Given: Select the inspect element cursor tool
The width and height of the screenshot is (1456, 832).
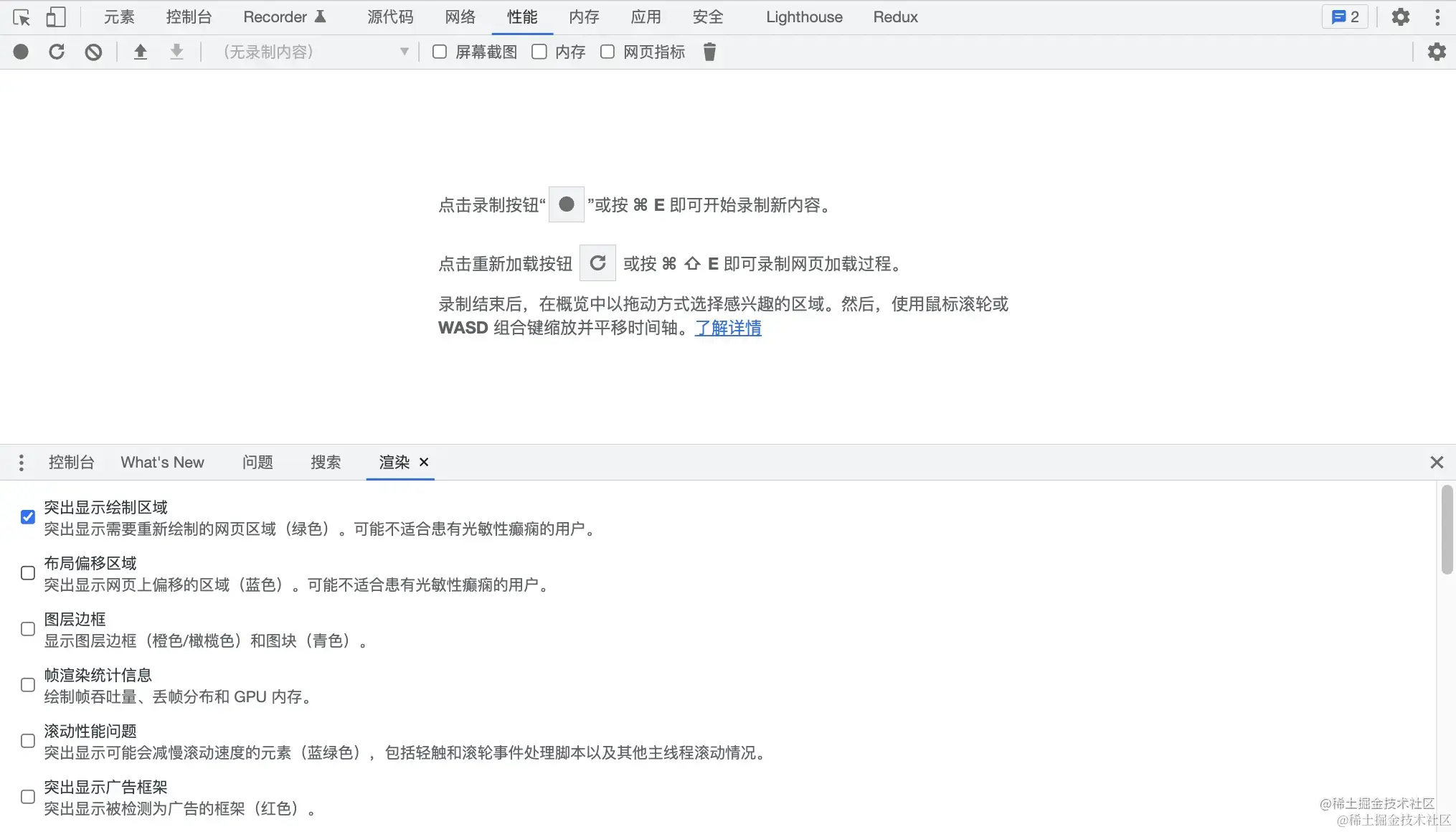Looking at the screenshot, I should [22, 16].
